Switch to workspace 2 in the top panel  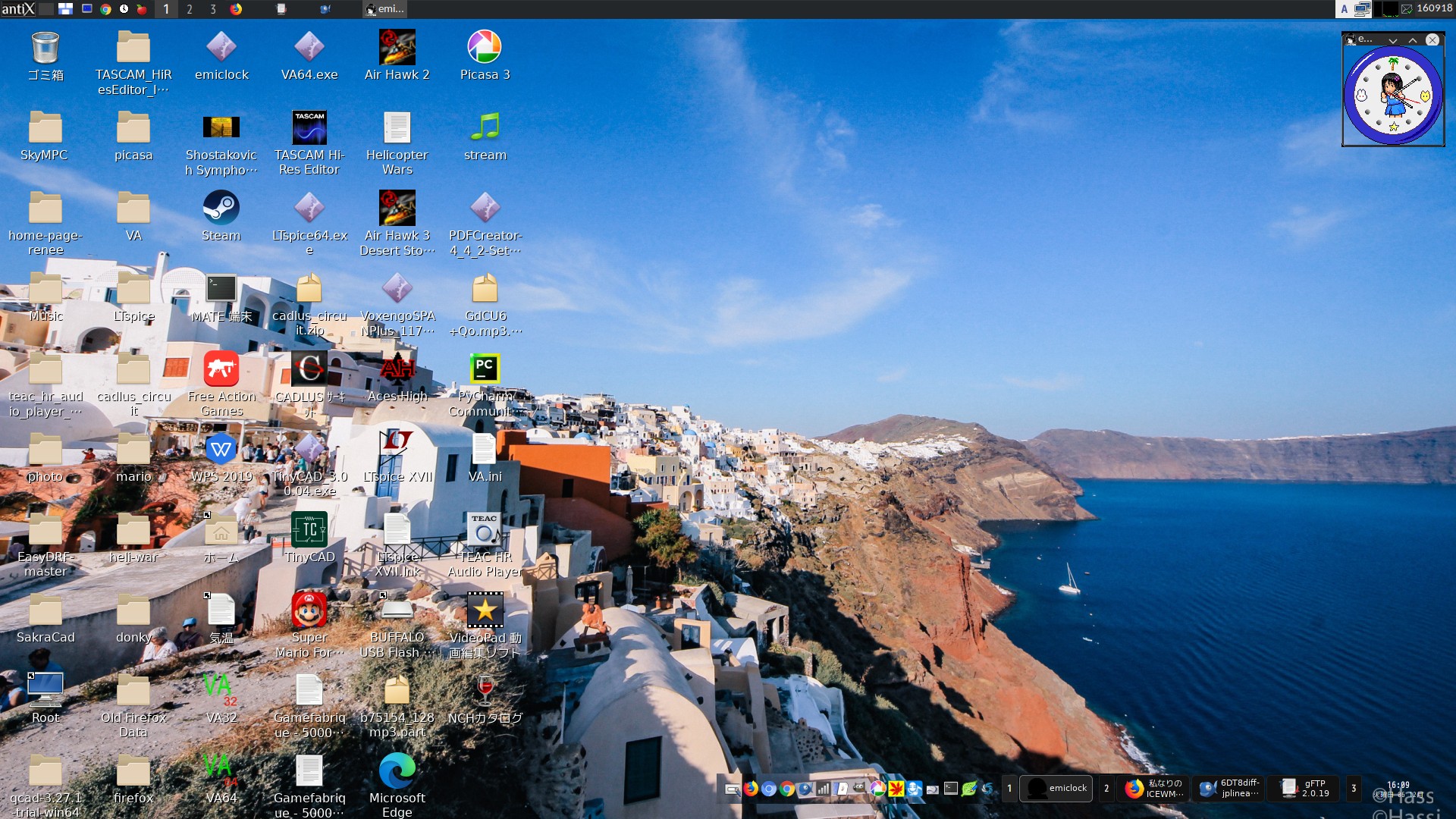(x=190, y=9)
